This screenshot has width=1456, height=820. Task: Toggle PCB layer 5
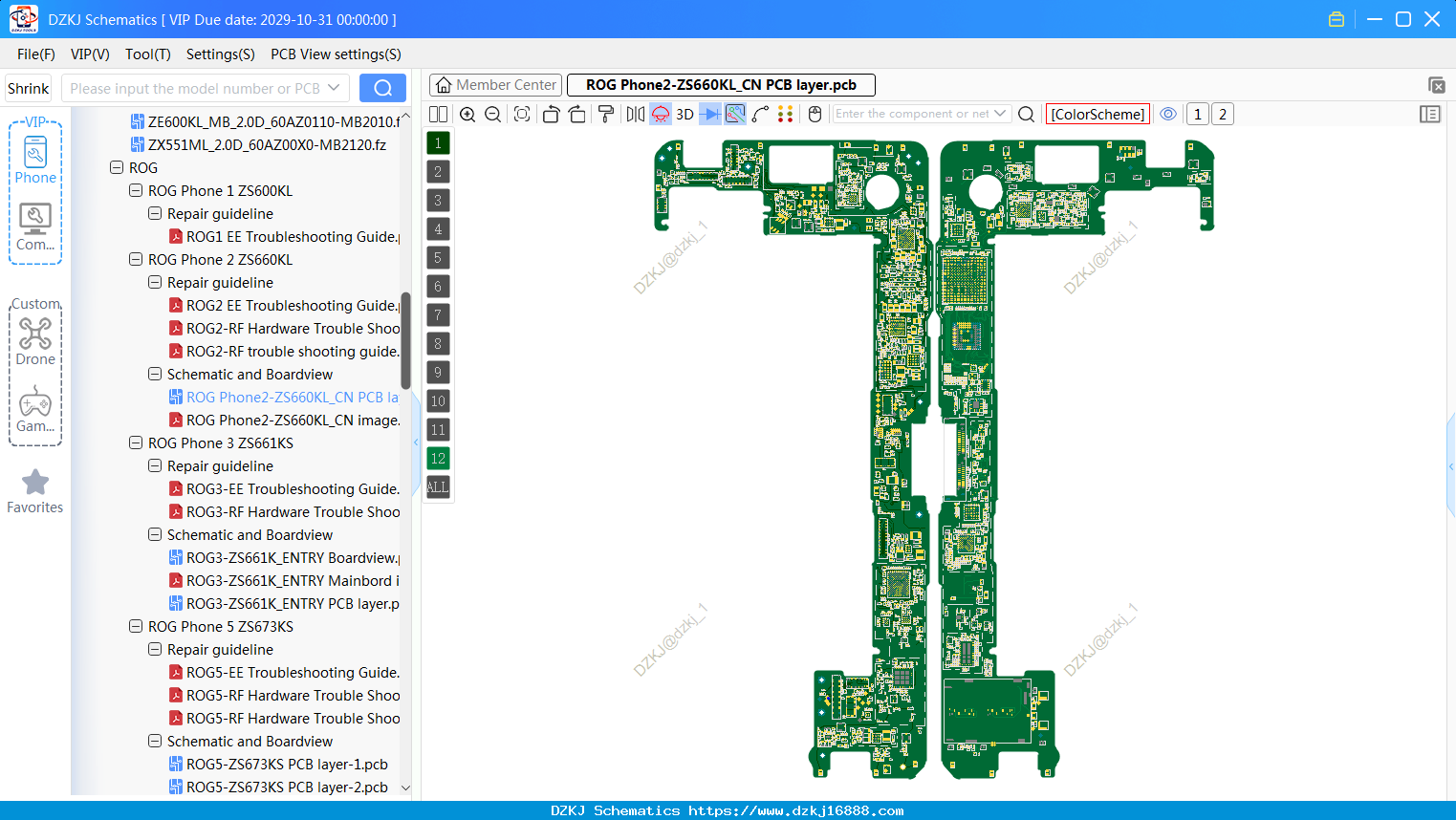click(438, 258)
